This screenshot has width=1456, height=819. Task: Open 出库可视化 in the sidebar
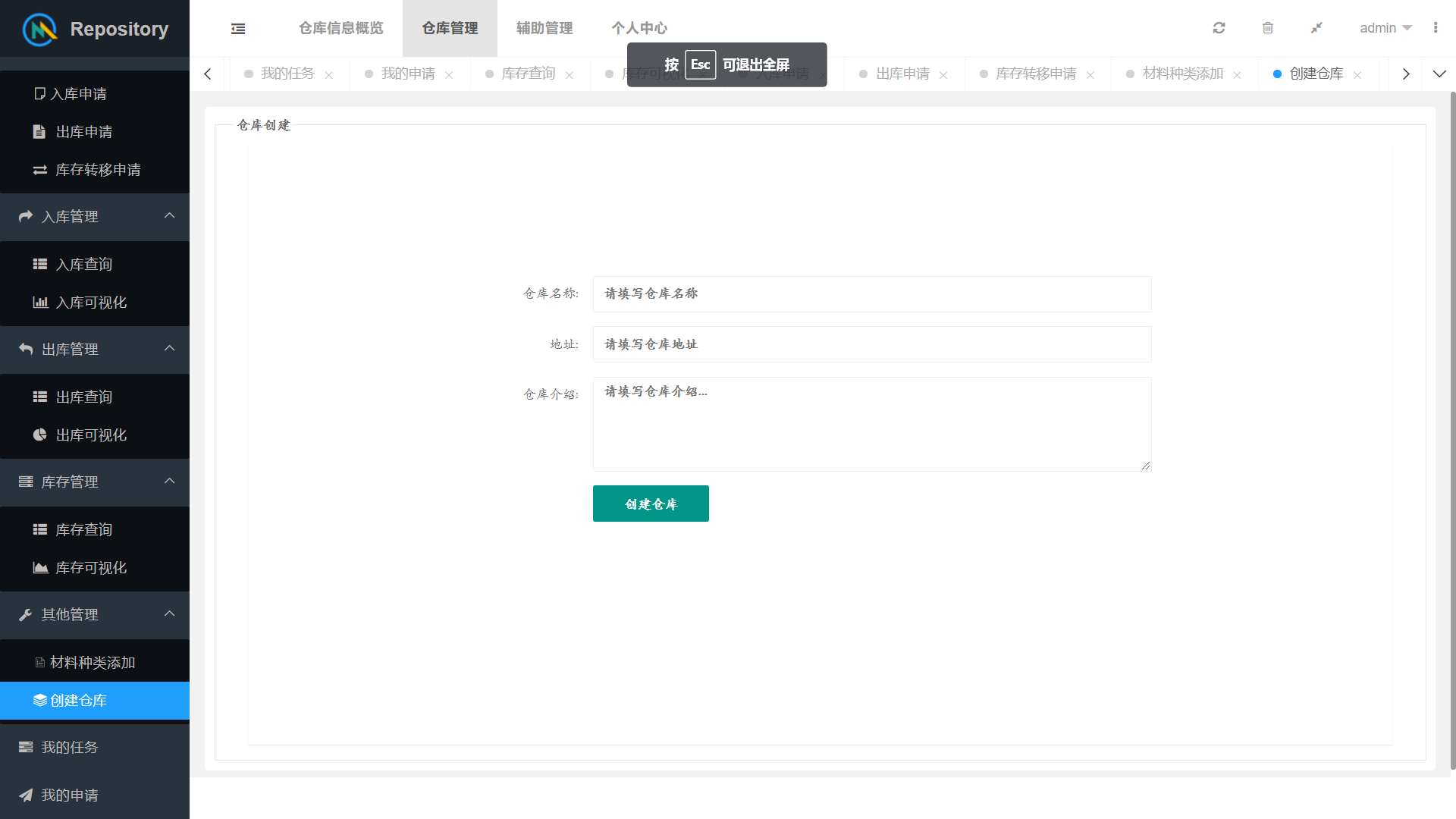(91, 435)
